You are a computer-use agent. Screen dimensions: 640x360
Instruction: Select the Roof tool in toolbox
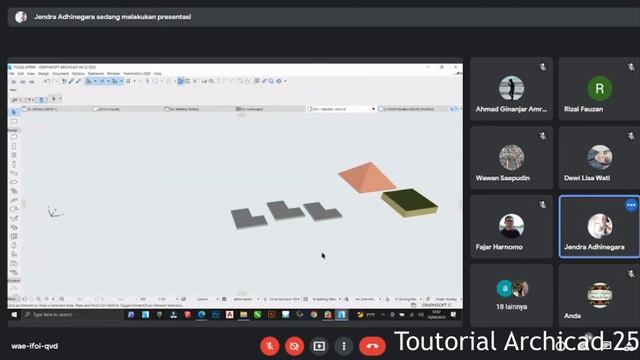[x=14, y=209]
